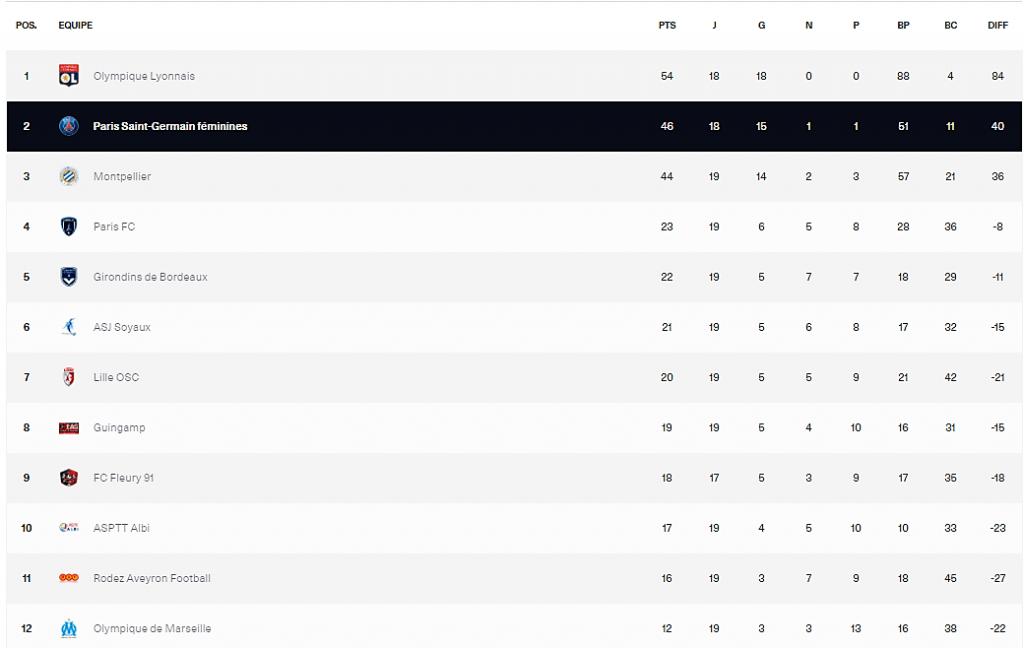Click the Girondins de Bordeaux logo
This screenshot has width=1024, height=648.
[69, 276]
